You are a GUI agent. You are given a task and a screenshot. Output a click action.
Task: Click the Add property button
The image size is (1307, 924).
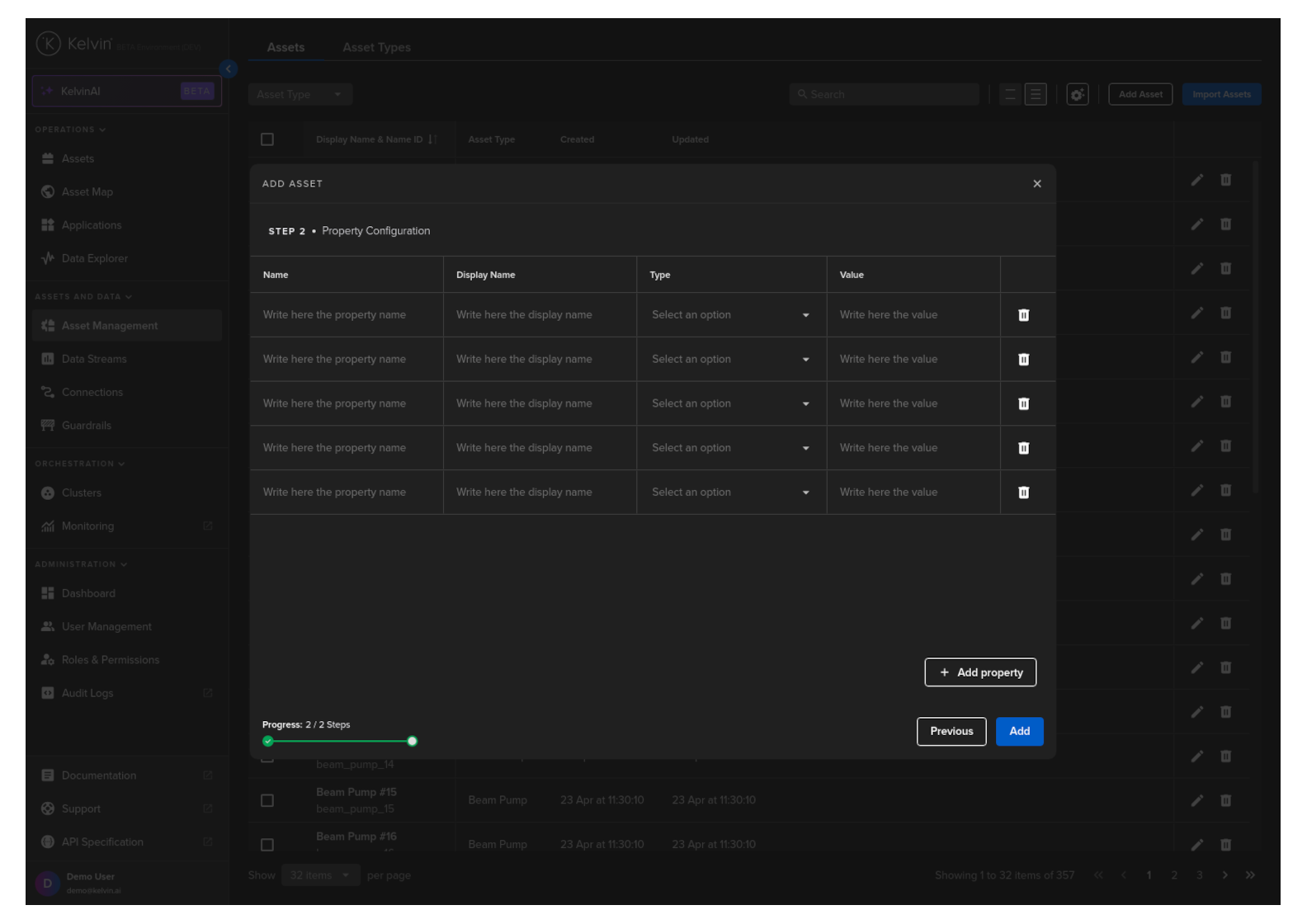(980, 672)
